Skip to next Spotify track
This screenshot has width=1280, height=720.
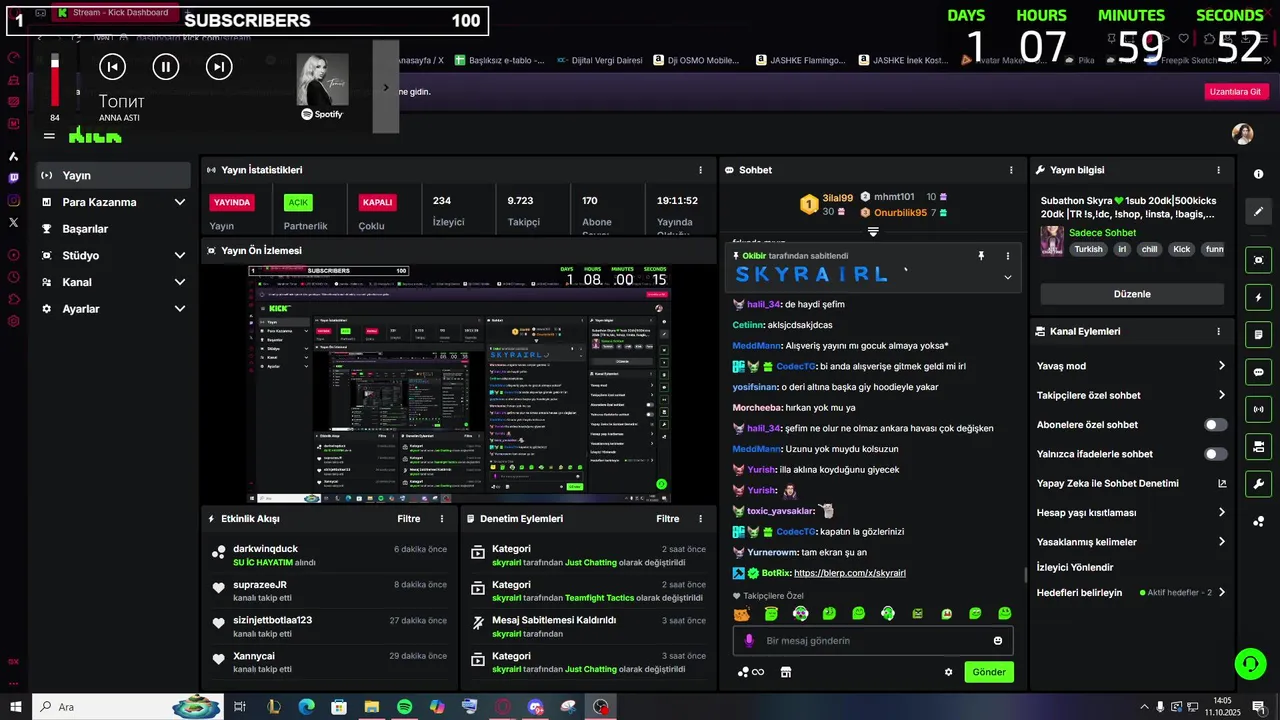218,67
